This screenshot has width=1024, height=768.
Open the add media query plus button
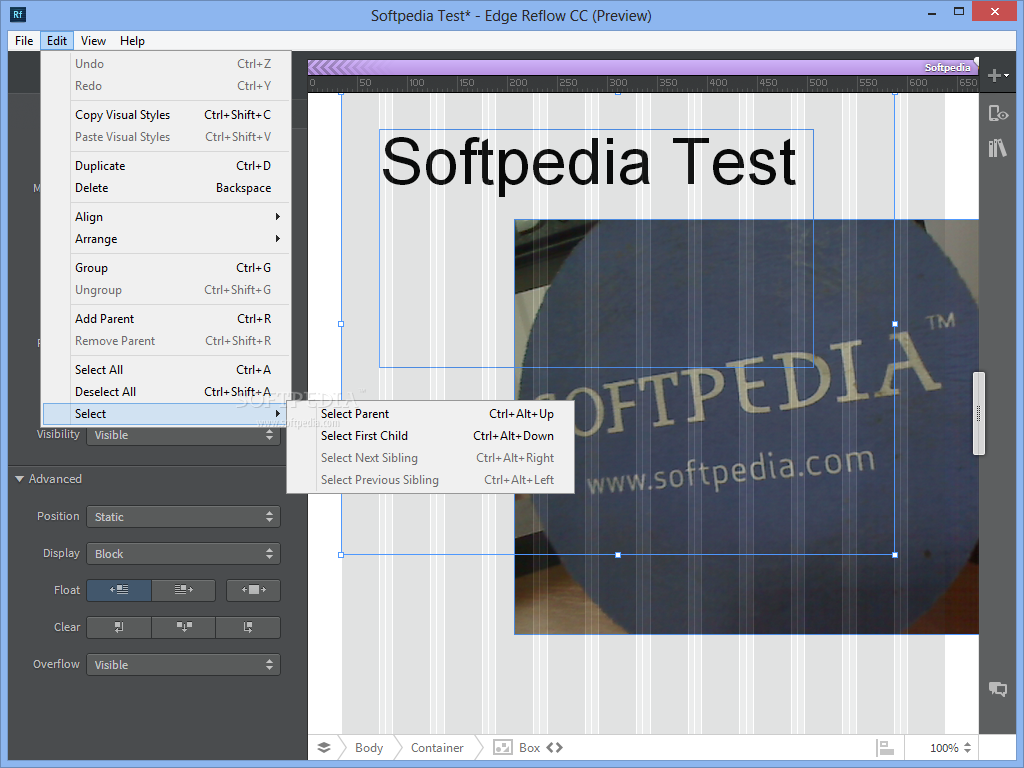(x=998, y=76)
